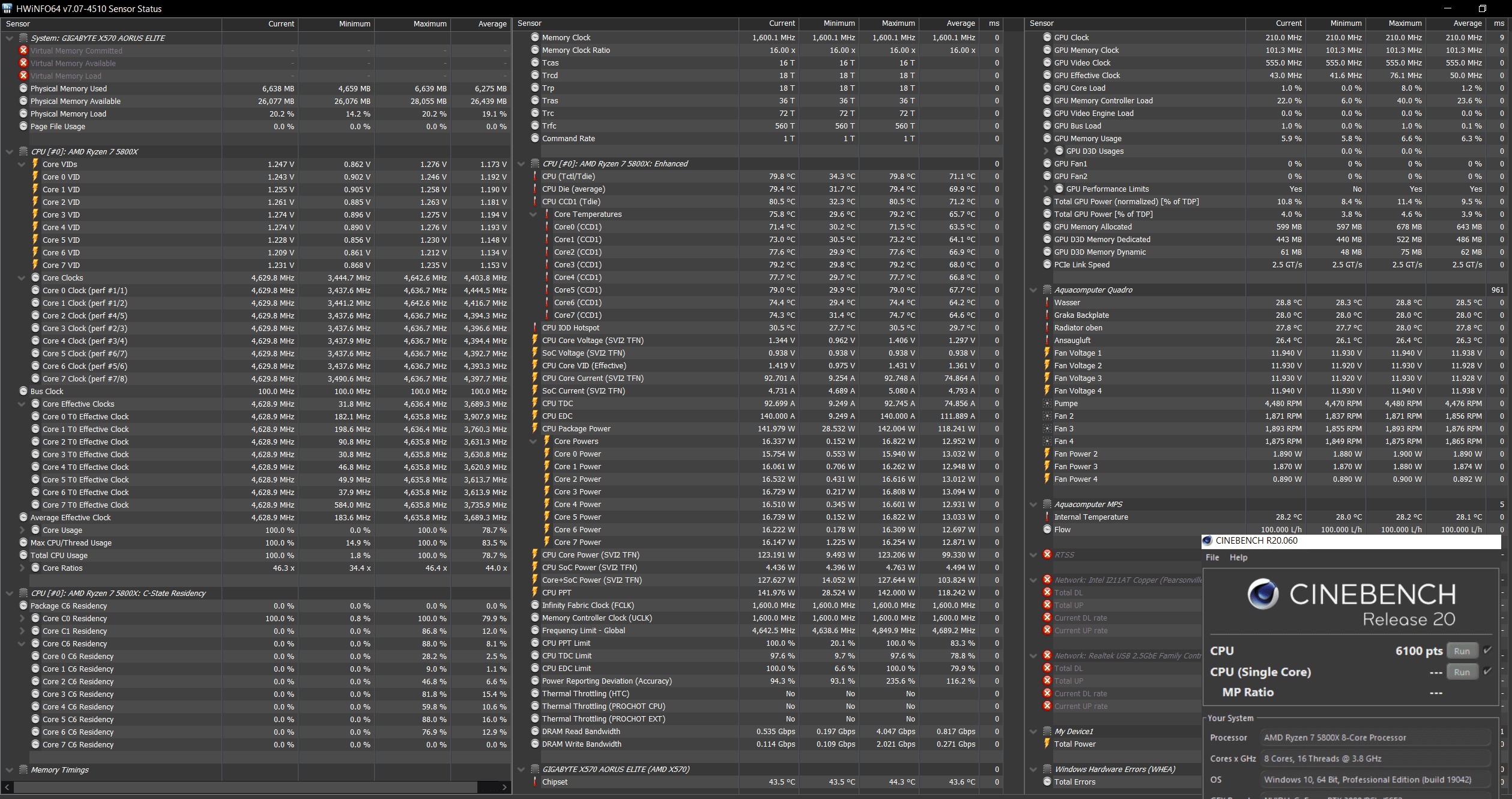
Task: Click the disabled Virtual Memory Committed red X icon
Action: (23, 50)
